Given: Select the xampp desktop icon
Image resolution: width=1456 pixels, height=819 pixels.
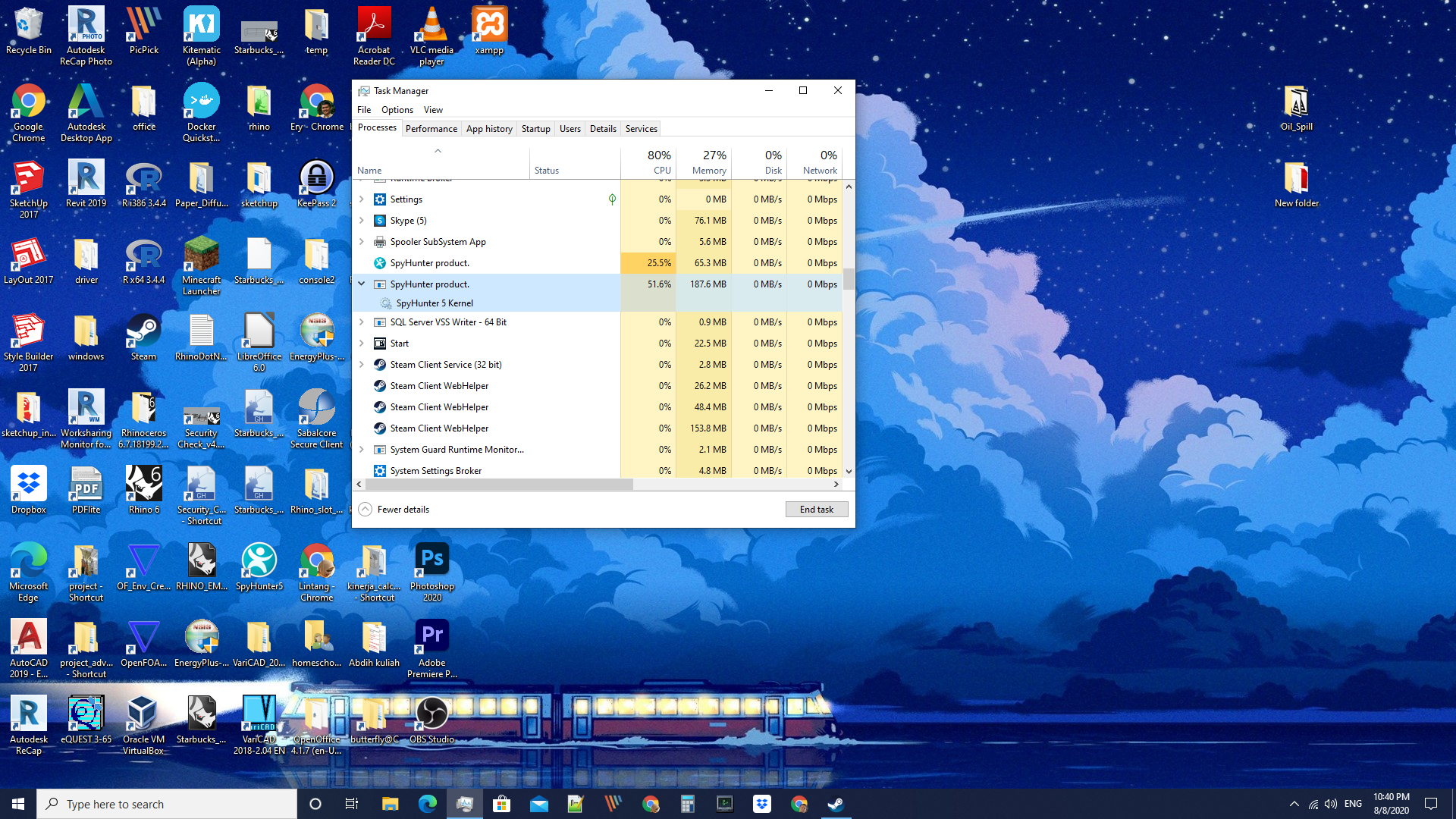Looking at the screenshot, I should [489, 32].
